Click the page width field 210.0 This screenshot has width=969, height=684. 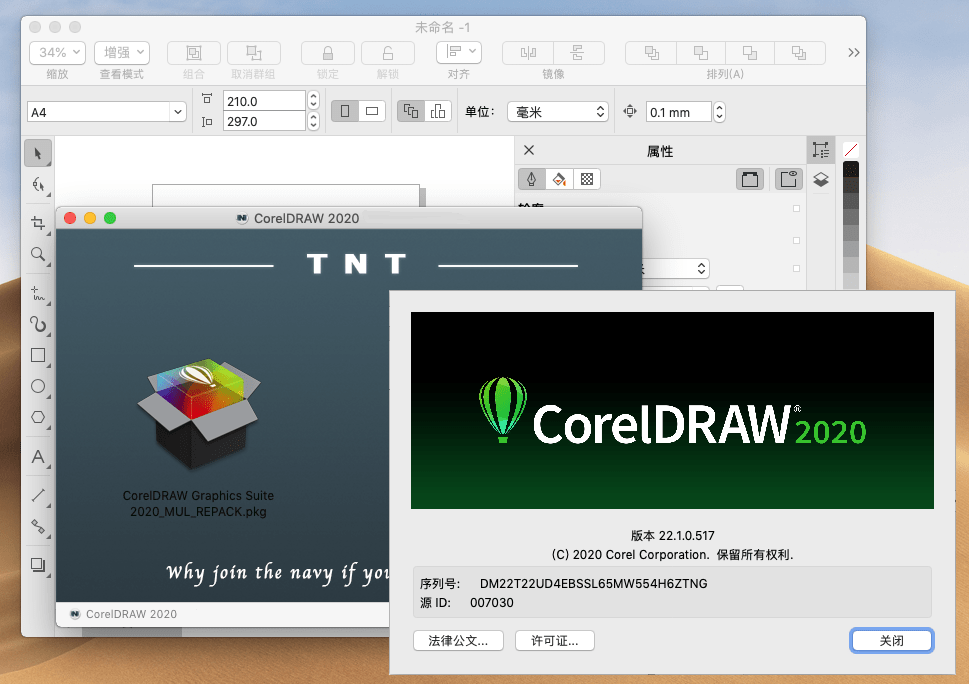(x=264, y=101)
